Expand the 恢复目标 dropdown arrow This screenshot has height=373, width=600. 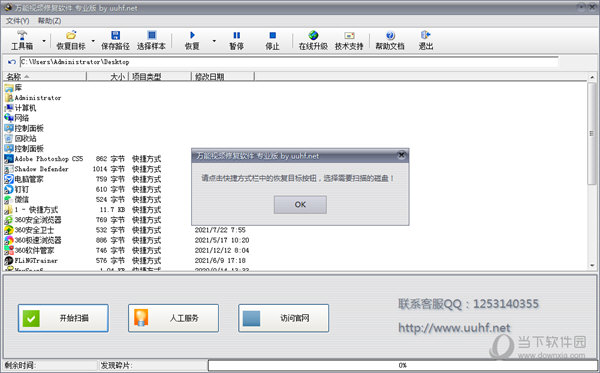pos(93,41)
